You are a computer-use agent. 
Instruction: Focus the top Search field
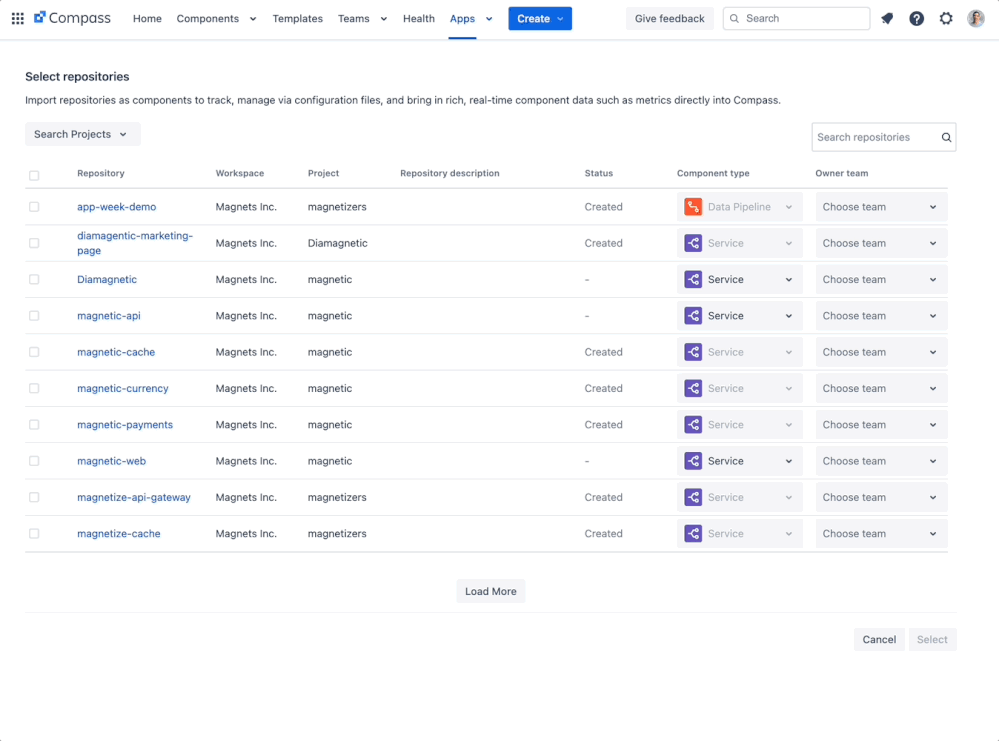coord(796,18)
